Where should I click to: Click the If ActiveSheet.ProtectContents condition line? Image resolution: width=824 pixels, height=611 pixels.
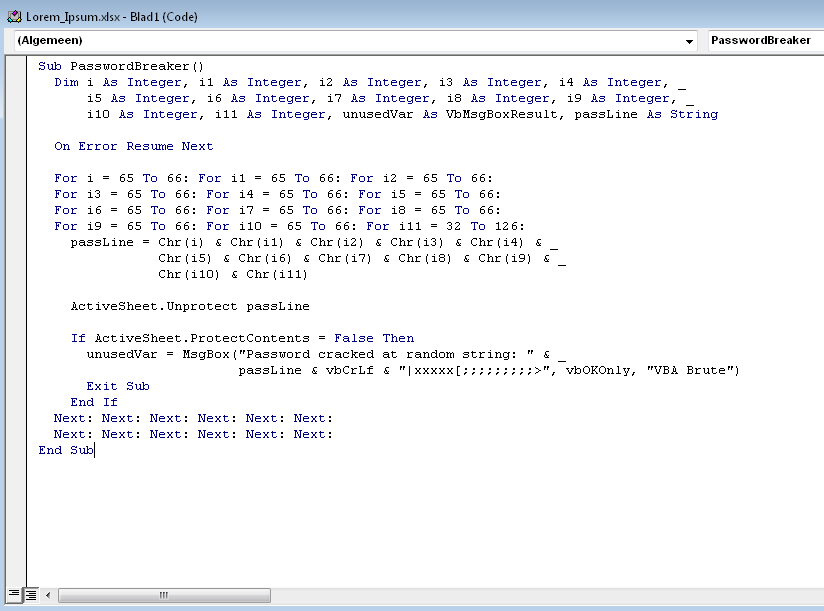(x=242, y=338)
